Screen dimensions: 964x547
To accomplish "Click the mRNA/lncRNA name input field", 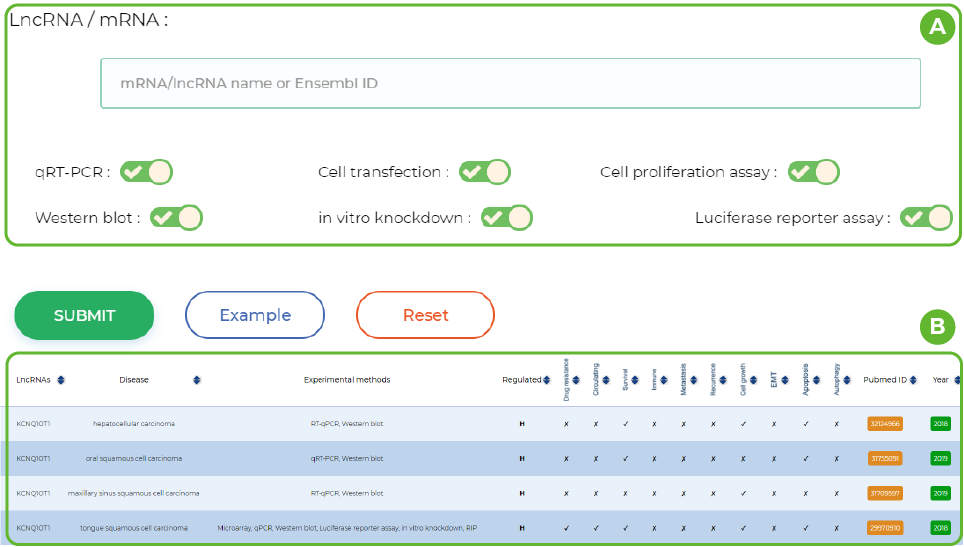I will [x=510, y=83].
